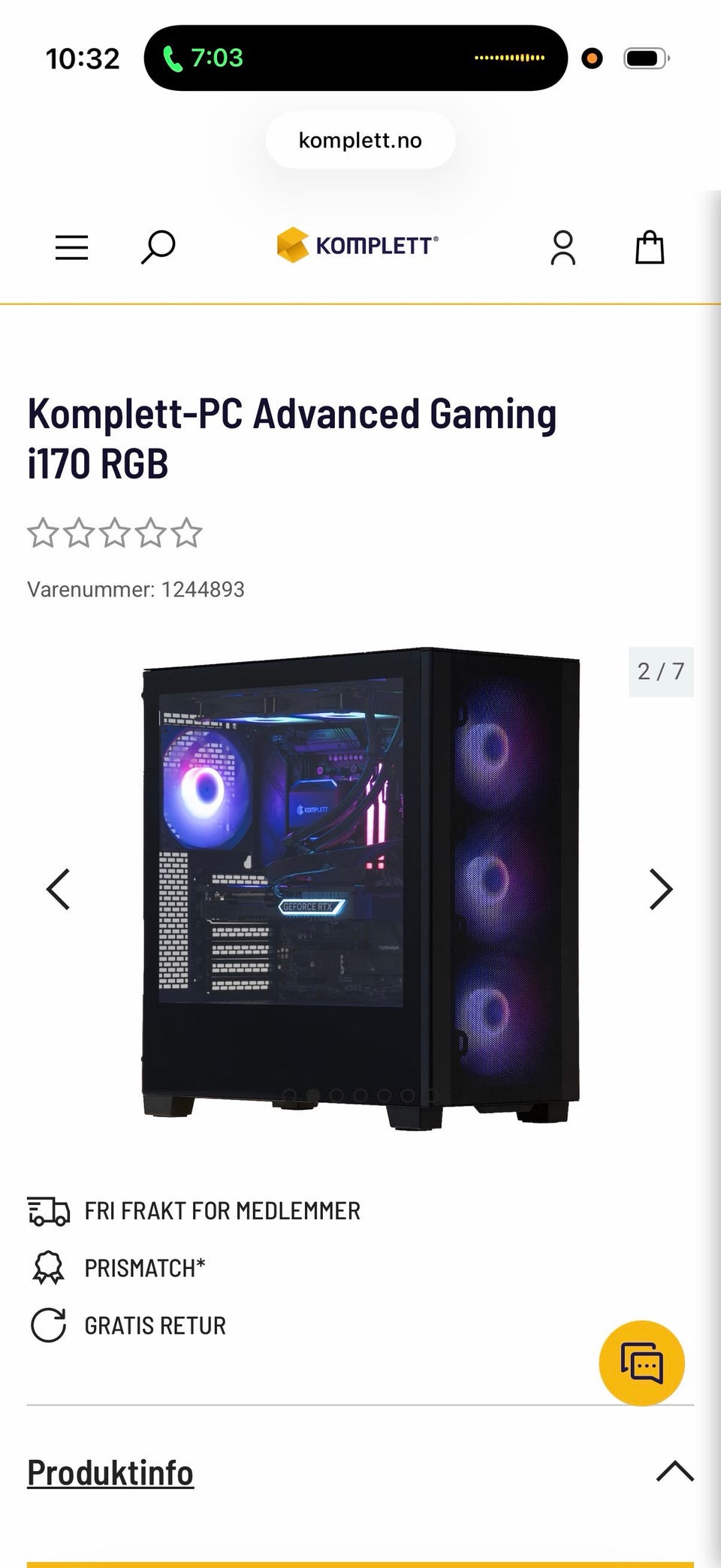Tap the komplett.no address pill

[360, 140]
